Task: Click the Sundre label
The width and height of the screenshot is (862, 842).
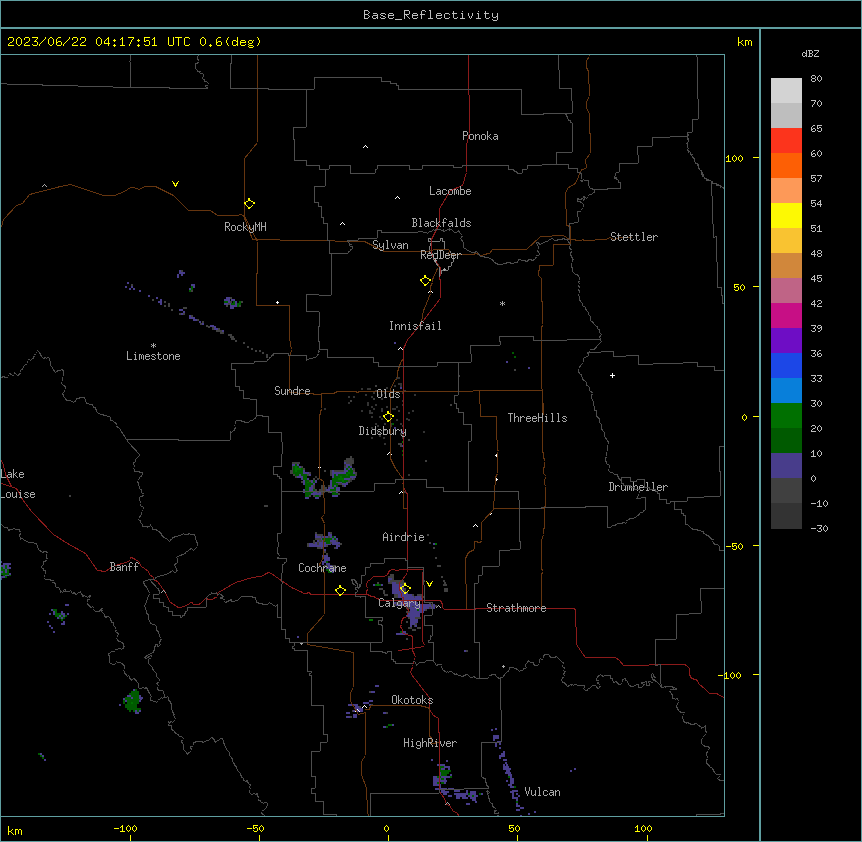Action: point(292,391)
